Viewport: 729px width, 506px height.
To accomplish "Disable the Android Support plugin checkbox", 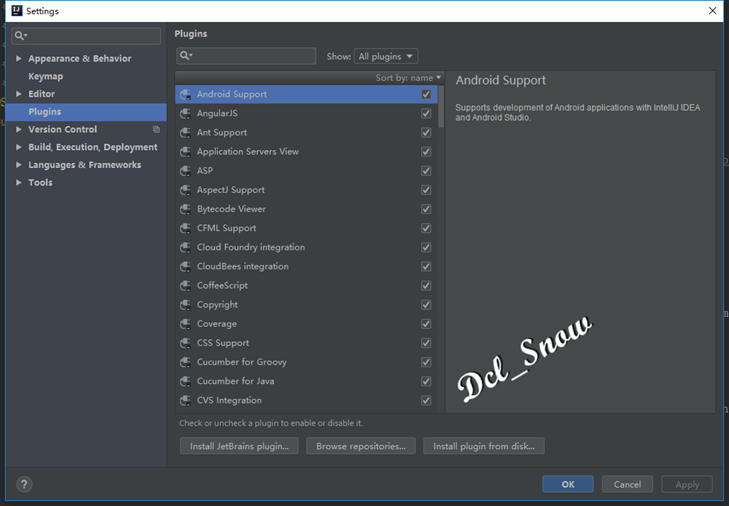I will 426,94.
